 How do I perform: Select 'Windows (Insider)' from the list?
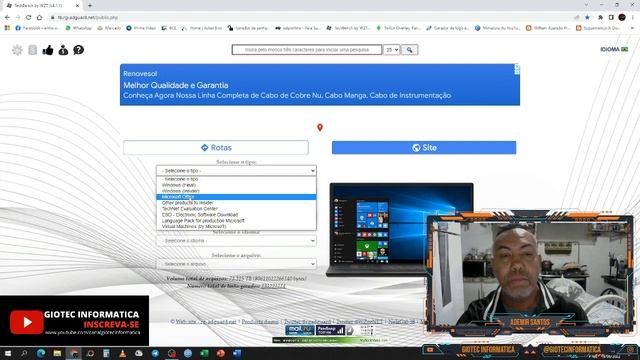click(236, 191)
